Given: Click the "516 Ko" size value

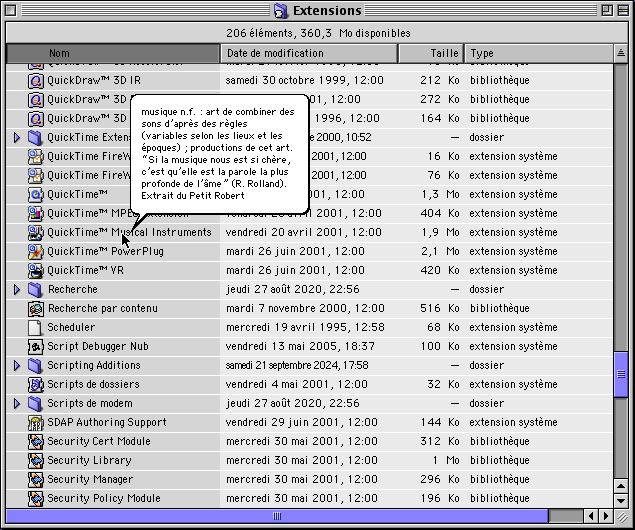Looking at the screenshot, I should 440,309.
